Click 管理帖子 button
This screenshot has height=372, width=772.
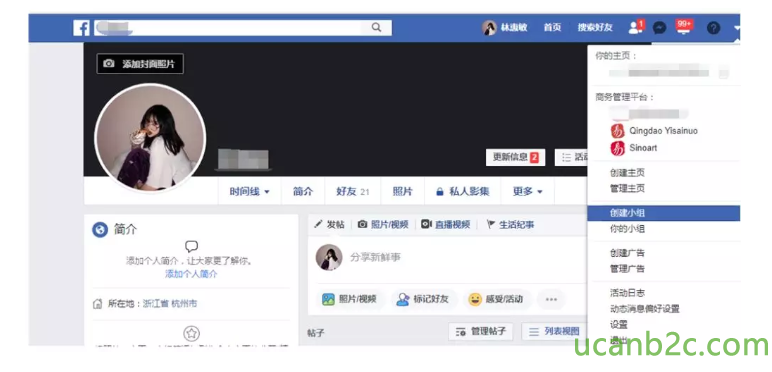coord(481,332)
